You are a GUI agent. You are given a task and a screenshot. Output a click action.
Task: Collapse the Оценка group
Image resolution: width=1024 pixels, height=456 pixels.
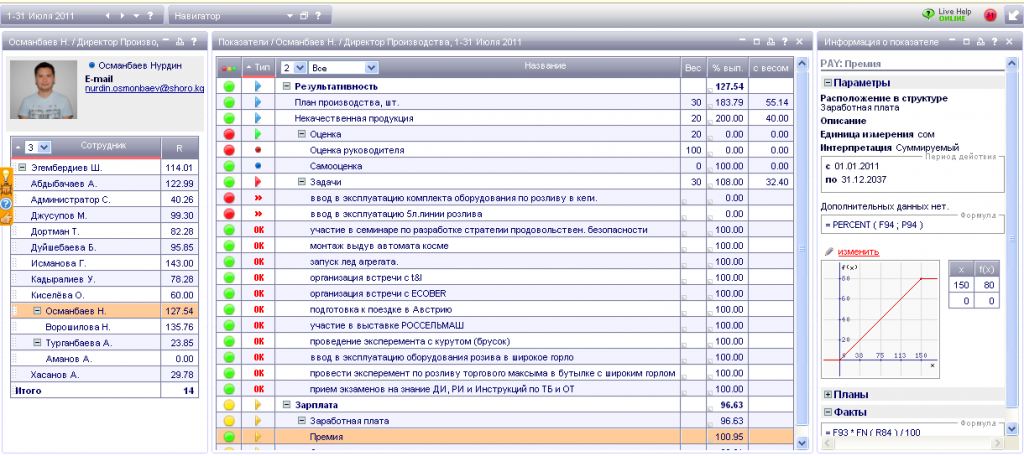point(302,134)
